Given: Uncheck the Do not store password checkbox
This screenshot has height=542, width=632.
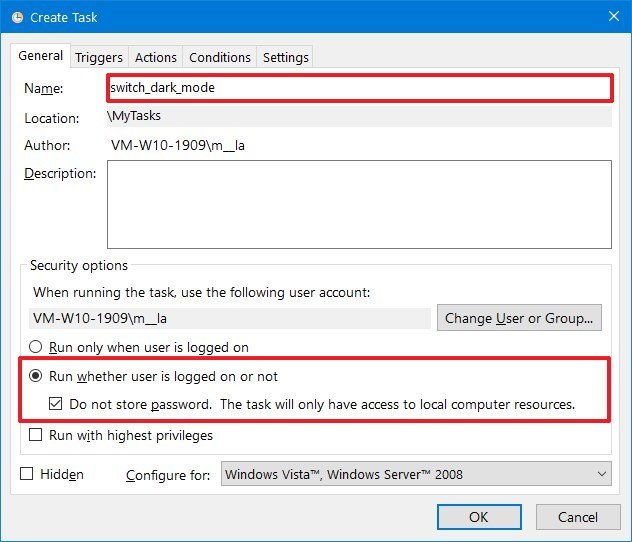Looking at the screenshot, I should pos(57,405).
